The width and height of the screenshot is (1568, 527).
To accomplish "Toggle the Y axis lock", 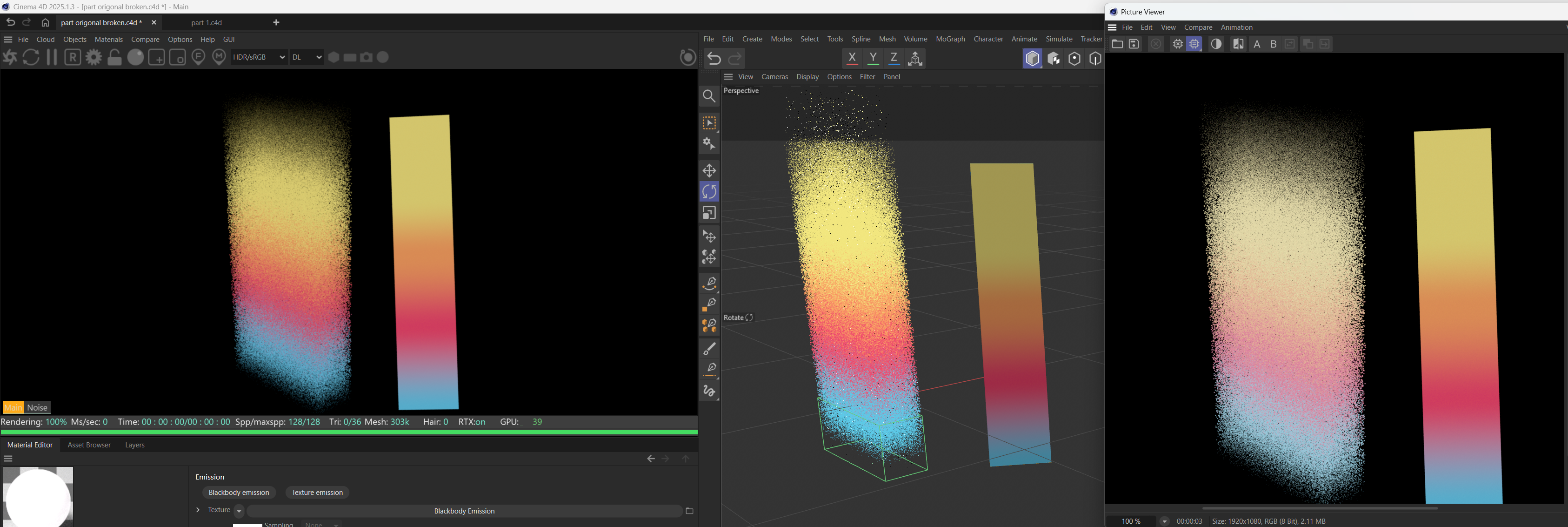I will pyautogui.click(x=873, y=58).
